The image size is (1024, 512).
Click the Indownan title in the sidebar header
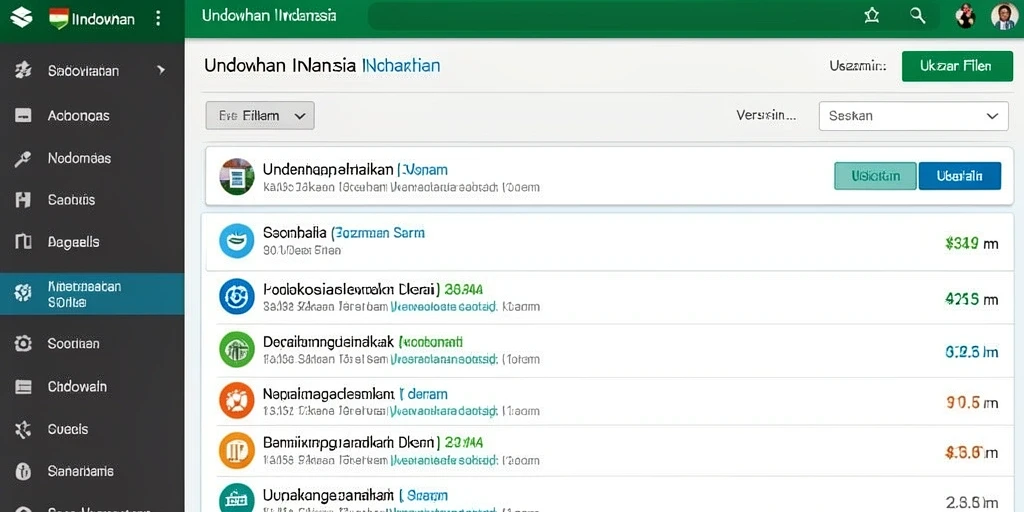point(103,18)
